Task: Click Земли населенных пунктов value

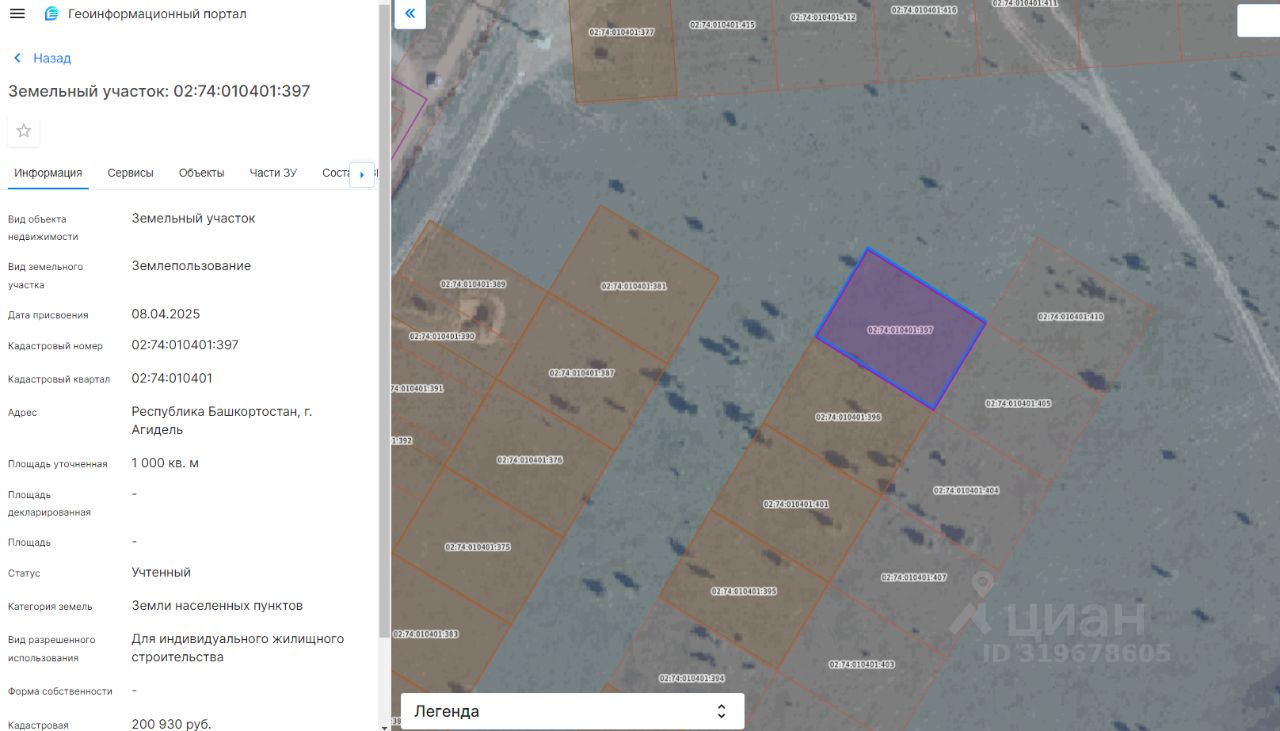Action: click(217, 605)
